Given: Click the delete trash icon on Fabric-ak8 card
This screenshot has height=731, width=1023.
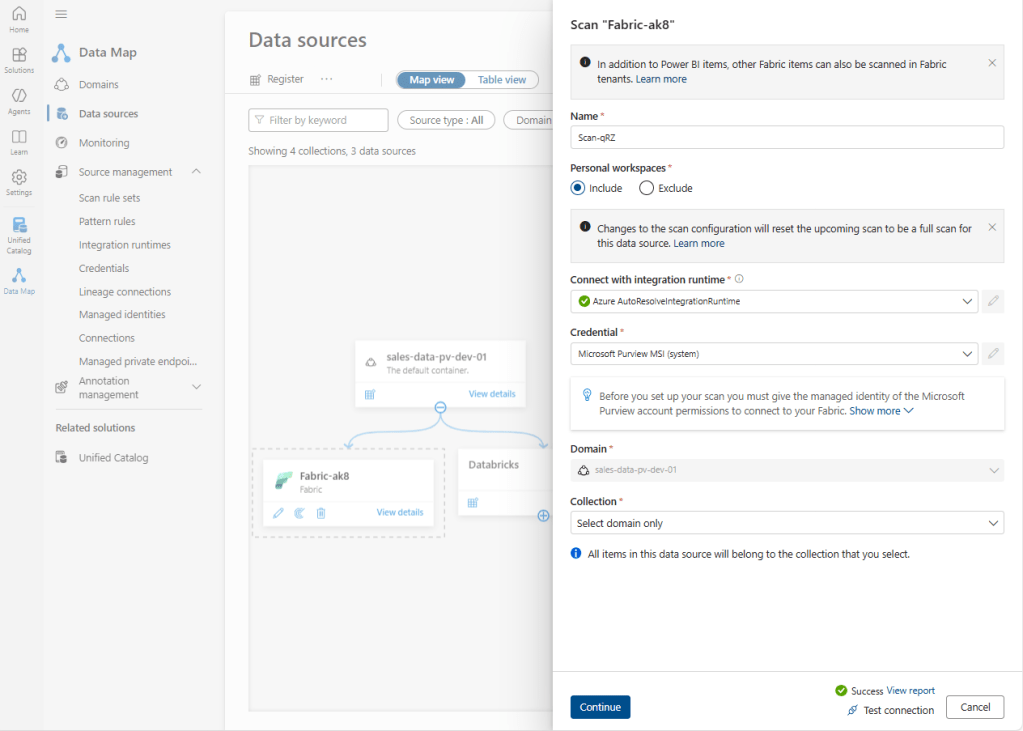Looking at the screenshot, I should point(321,513).
